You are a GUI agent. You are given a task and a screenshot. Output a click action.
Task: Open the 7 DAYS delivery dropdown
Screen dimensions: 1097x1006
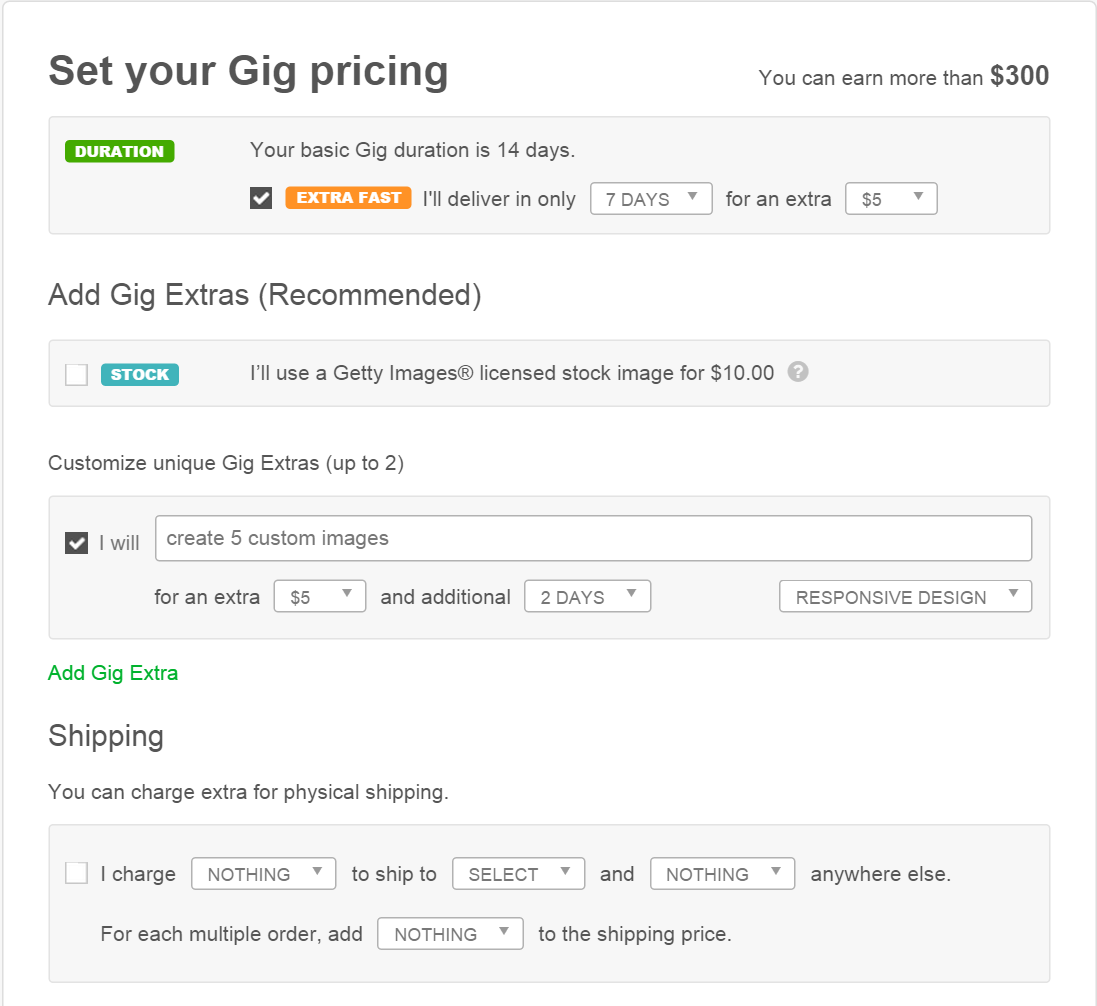tap(651, 199)
